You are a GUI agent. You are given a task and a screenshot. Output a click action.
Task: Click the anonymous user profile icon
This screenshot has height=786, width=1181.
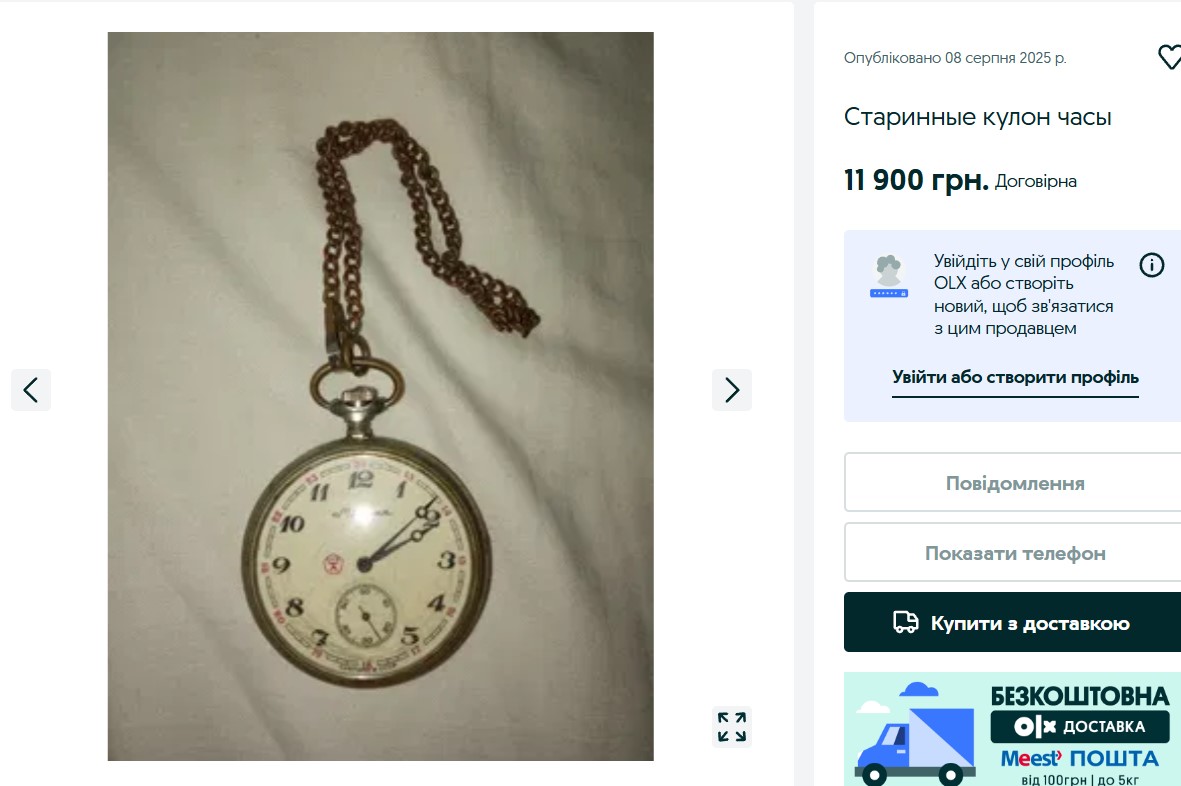click(889, 276)
